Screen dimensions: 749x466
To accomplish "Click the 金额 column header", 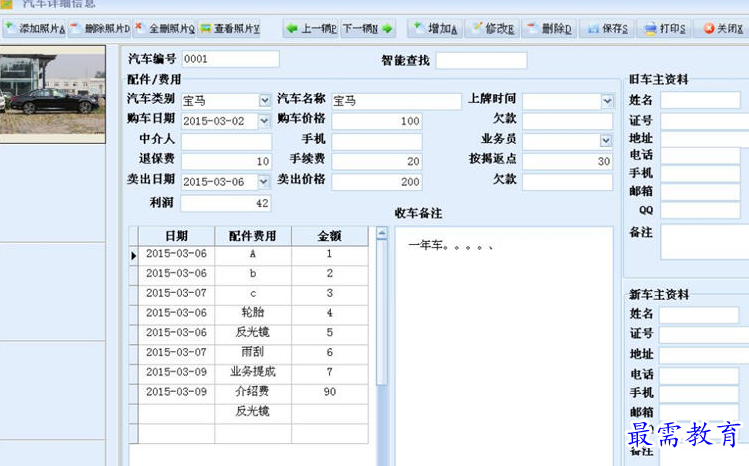I will tap(330, 236).
